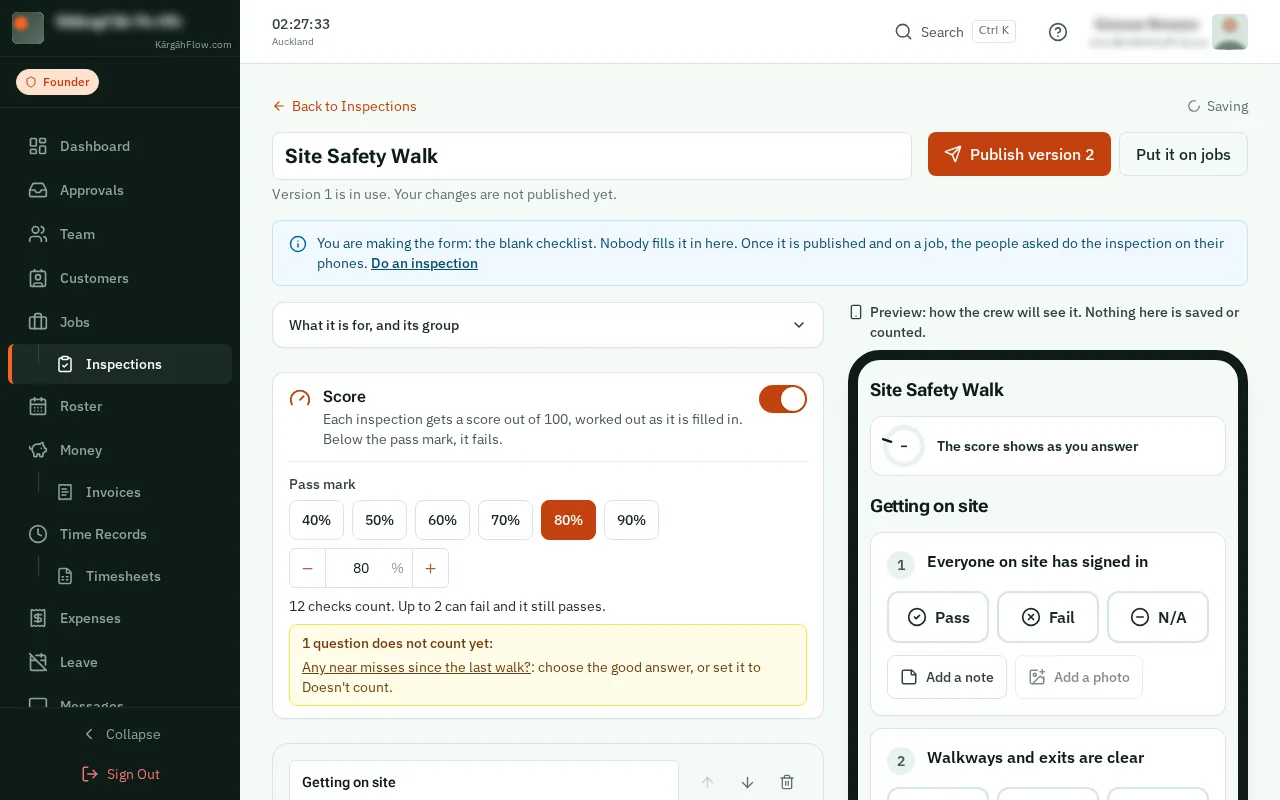This screenshot has height=800, width=1280.
Task: Expand What it is for, and its group
Action: [548, 325]
